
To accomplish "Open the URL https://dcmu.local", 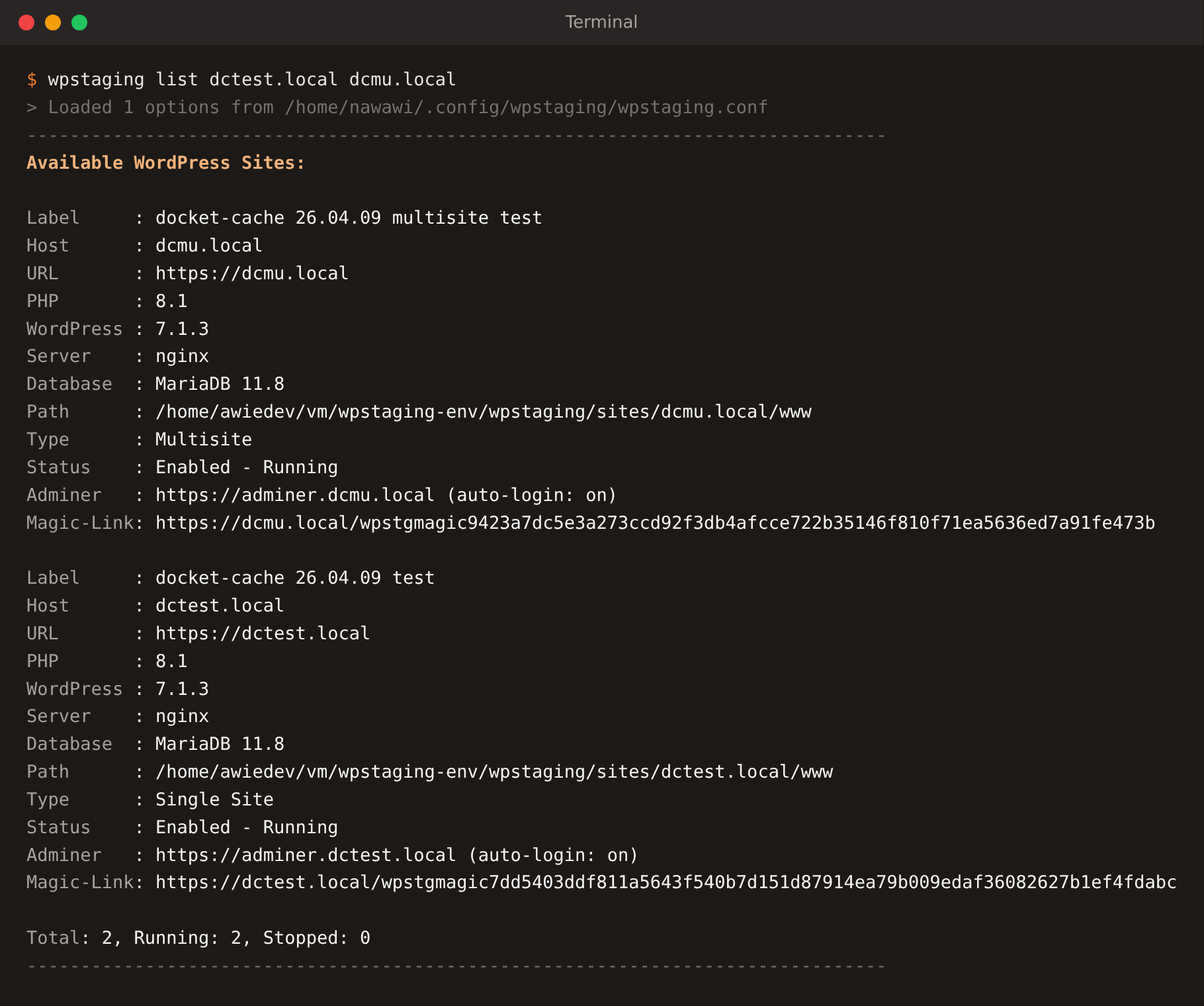I will tap(252, 273).
